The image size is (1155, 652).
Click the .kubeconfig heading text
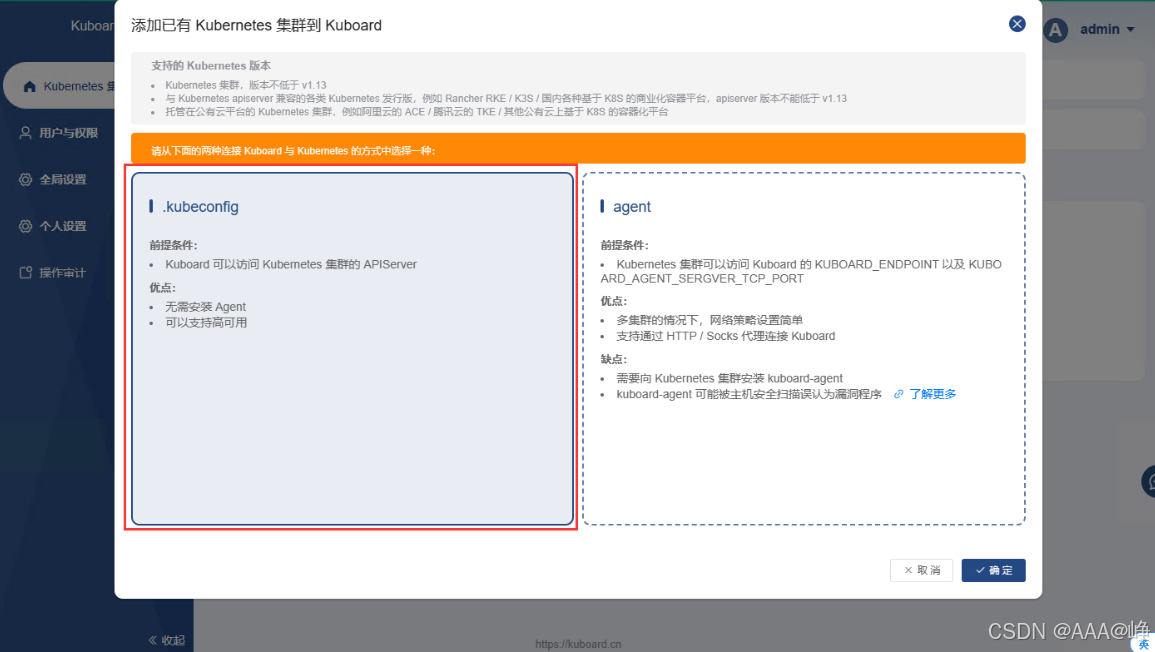200,207
